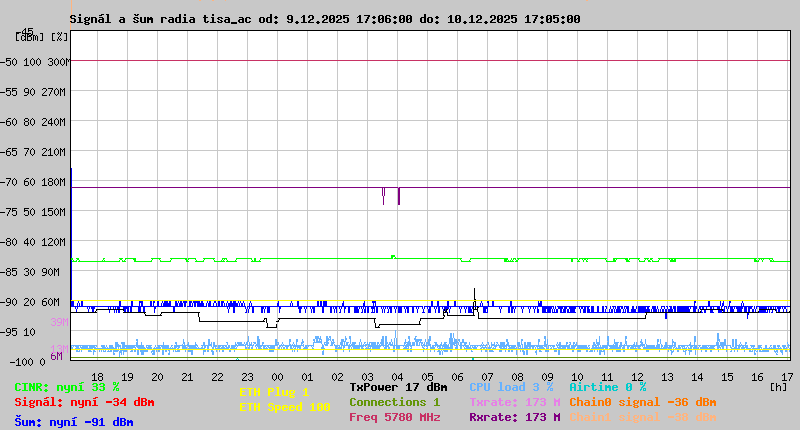
Task: Click the '17' final hour label on time axis
Action: pos(787,377)
